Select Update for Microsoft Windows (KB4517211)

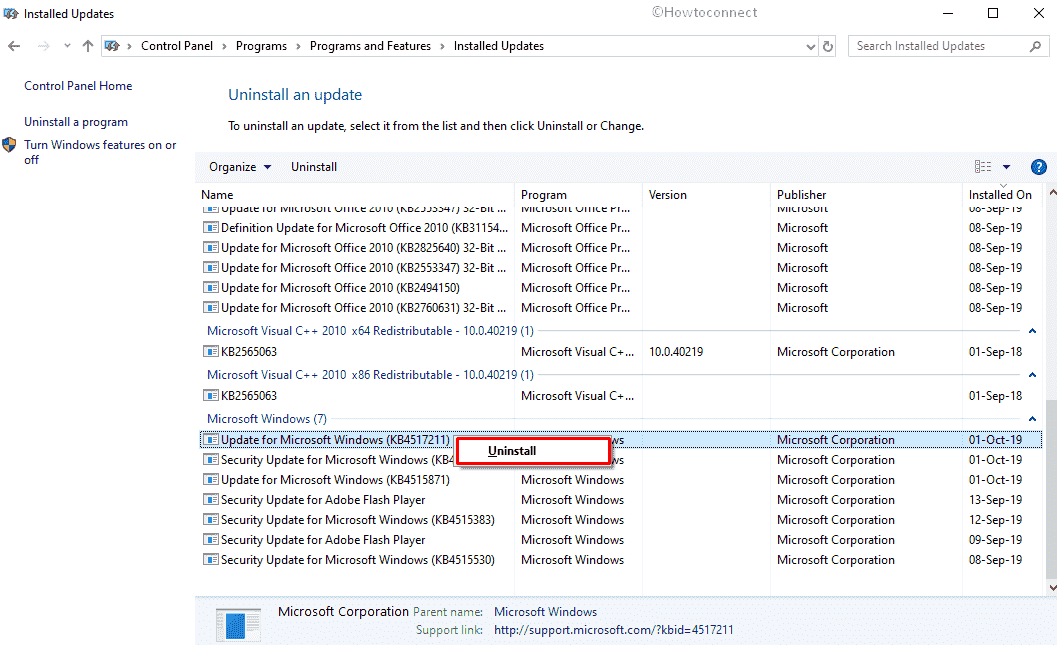621,439
